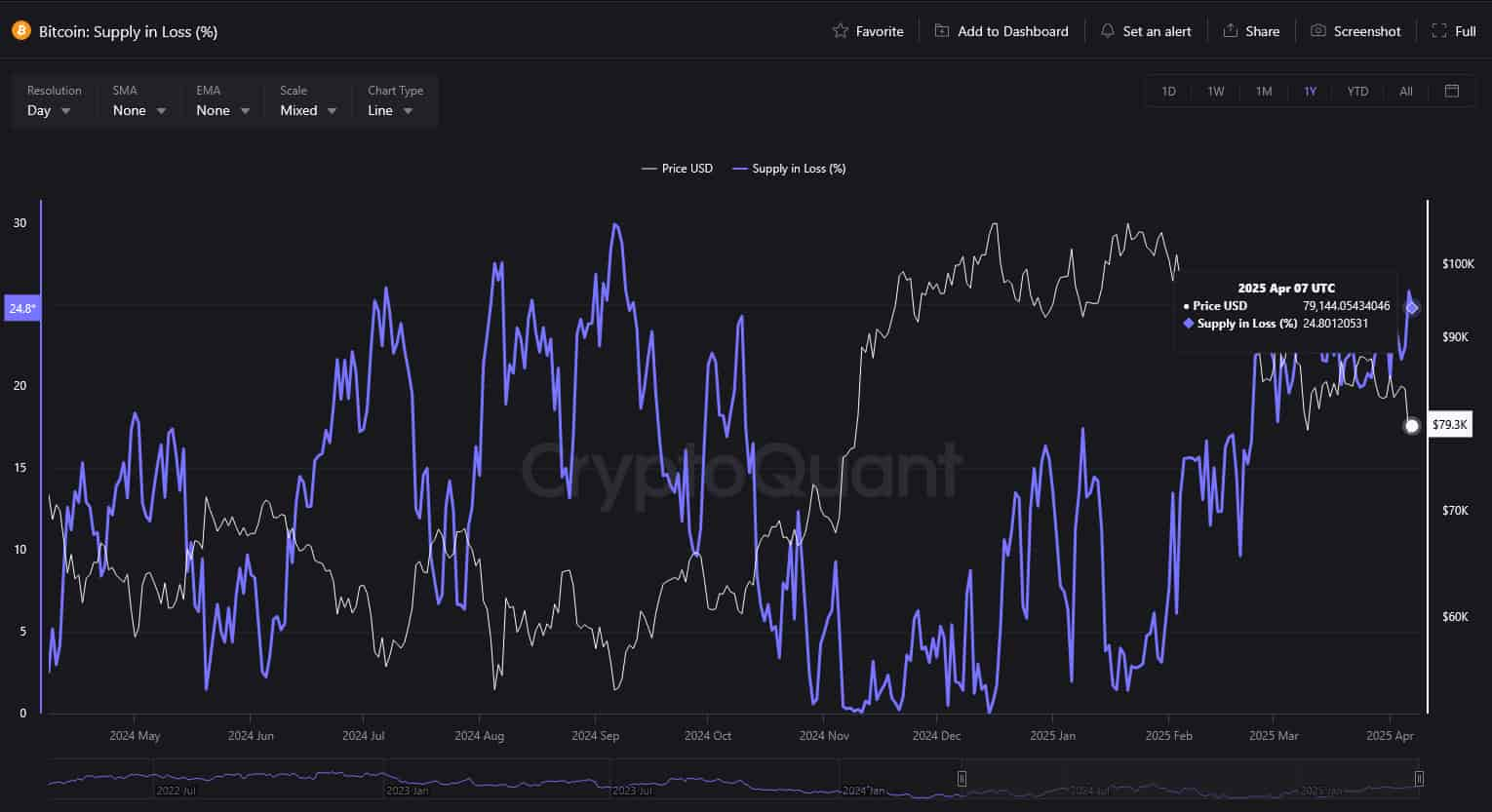Switch to the YTD time range
Image resolution: width=1492 pixels, height=812 pixels.
tap(1357, 92)
